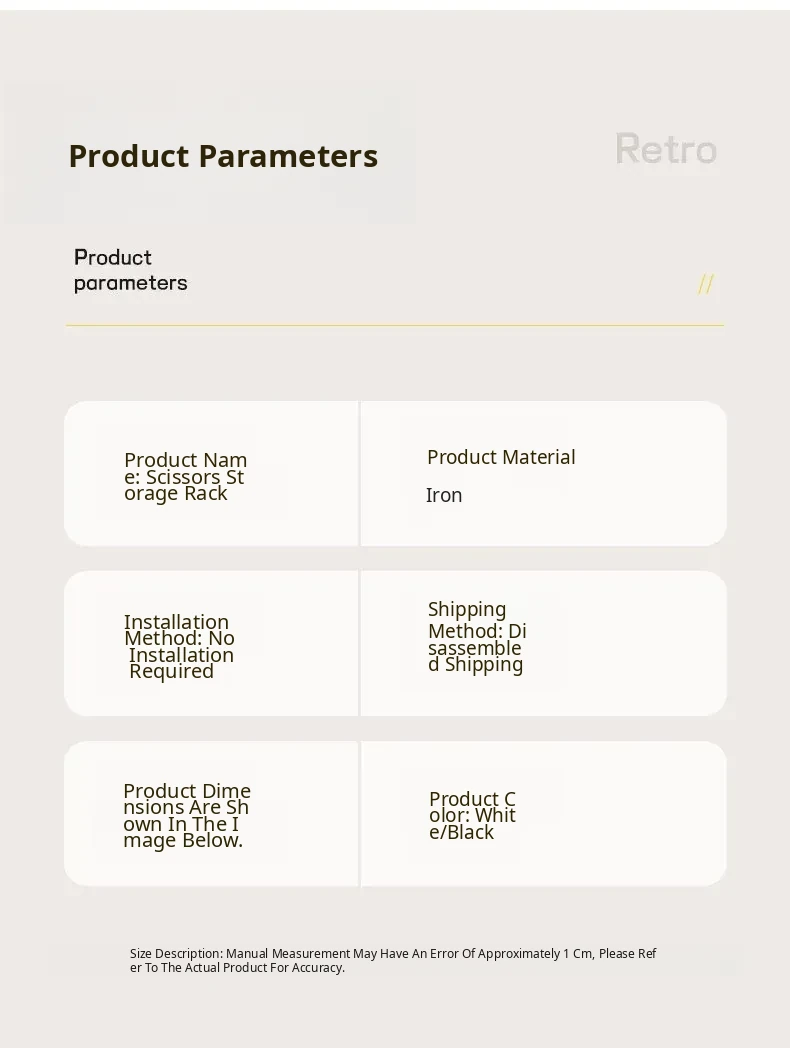Viewport: 790px width, 1048px height.
Task: Click the word Required in installation card
Action: pos(171,671)
